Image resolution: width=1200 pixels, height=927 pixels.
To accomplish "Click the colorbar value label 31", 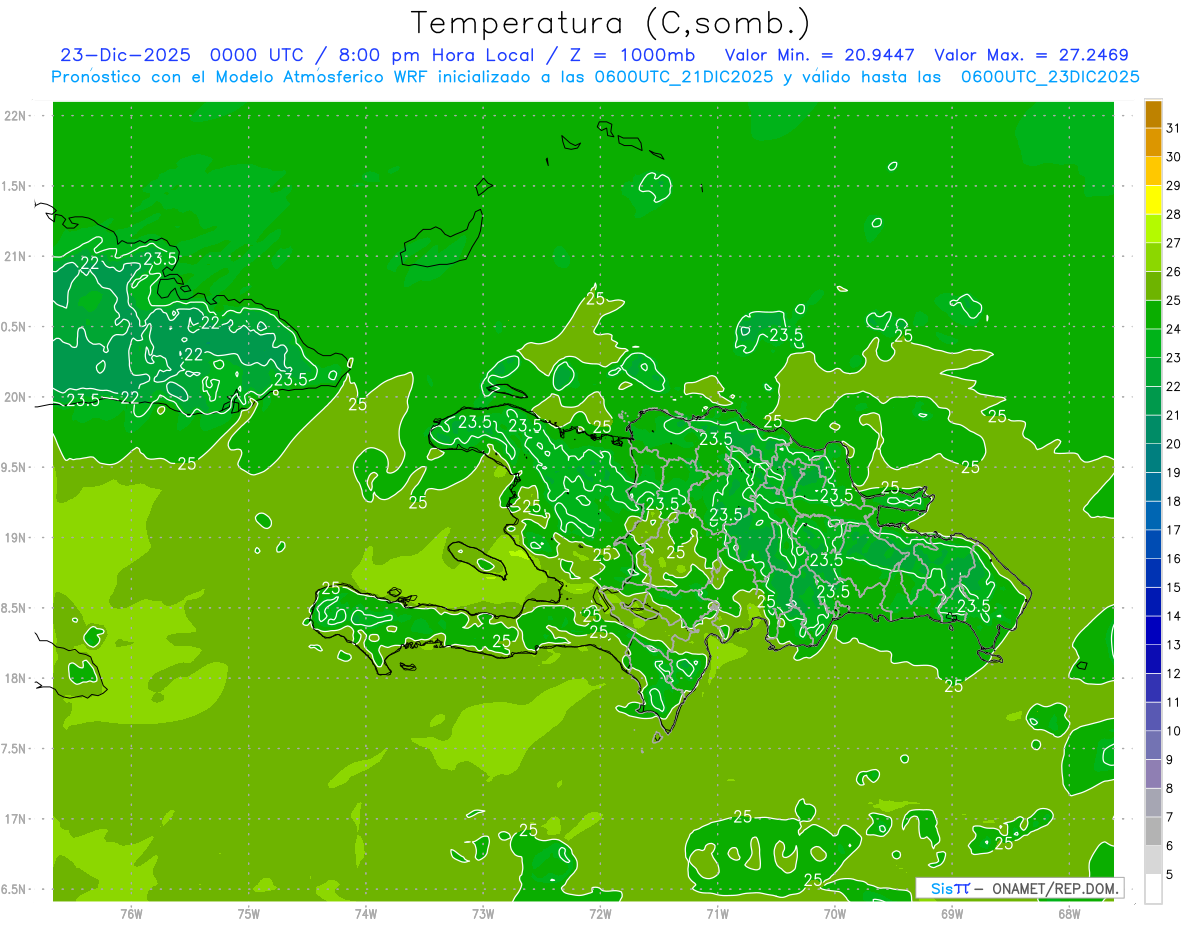I will click(1173, 128).
